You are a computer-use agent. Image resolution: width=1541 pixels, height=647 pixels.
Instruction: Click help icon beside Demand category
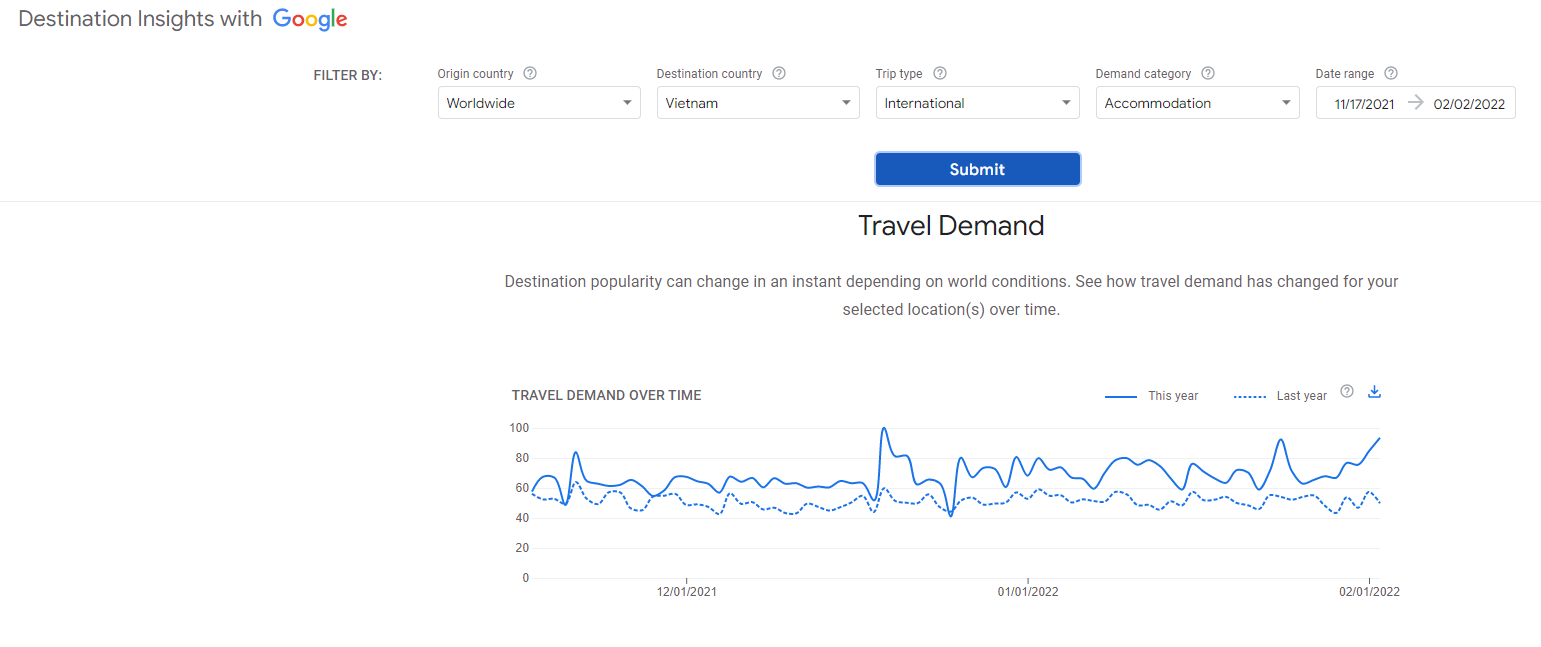pos(1208,73)
